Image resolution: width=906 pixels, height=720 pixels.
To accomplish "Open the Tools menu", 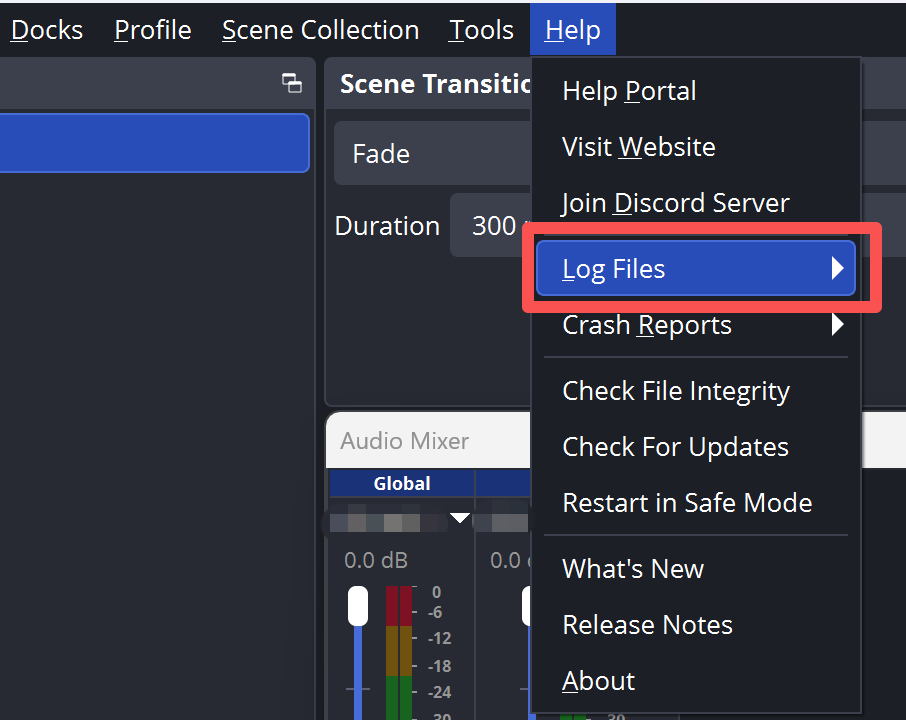I will tap(481, 30).
